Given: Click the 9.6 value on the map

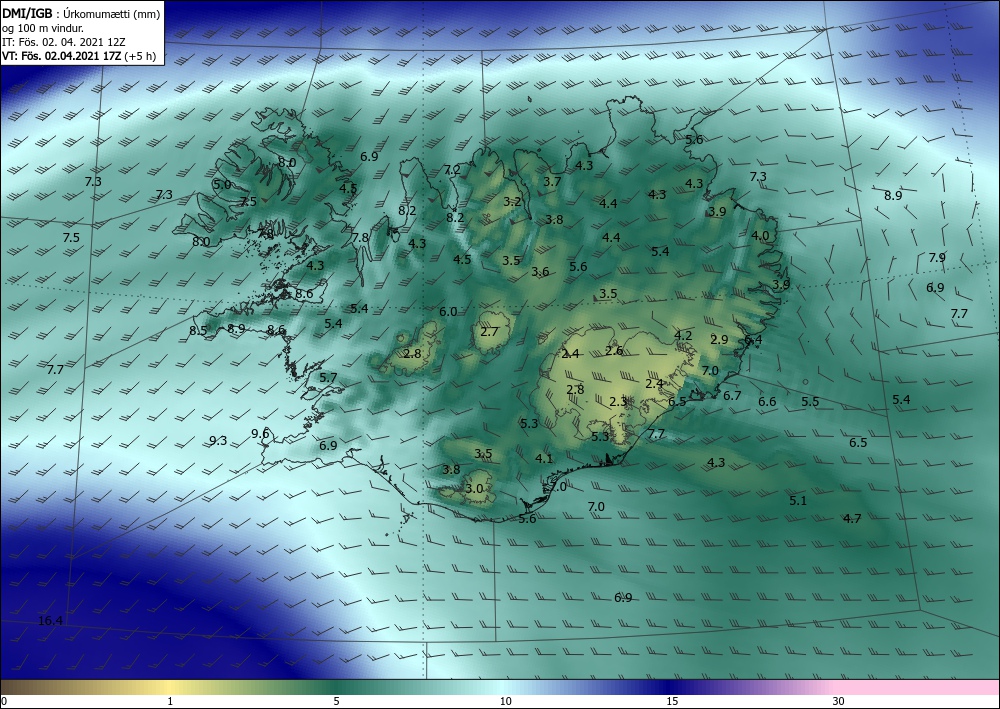Looking at the screenshot, I should [x=260, y=434].
